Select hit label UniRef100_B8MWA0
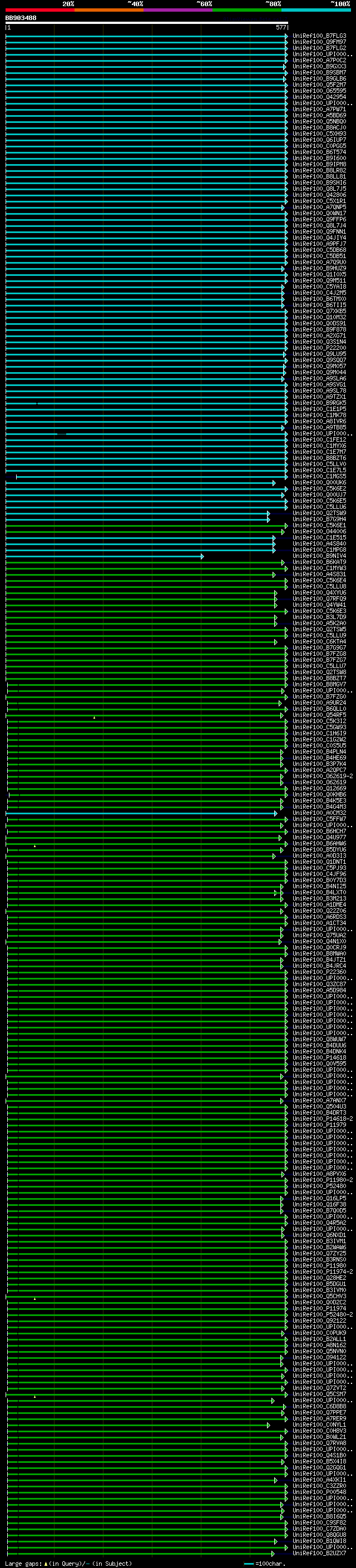Viewport: 356px width, 1568px height. pyautogui.click(x=319, y=954)
